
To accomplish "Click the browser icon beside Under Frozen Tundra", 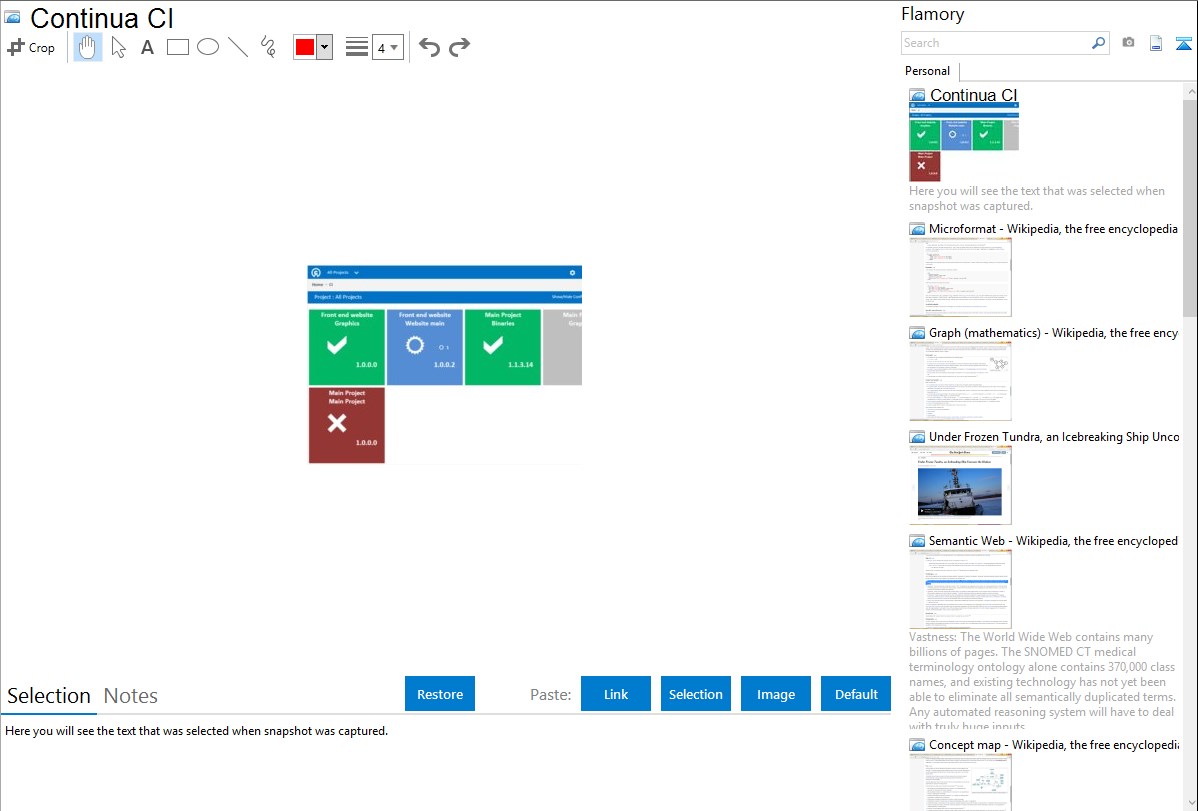I will click(918, 437).
